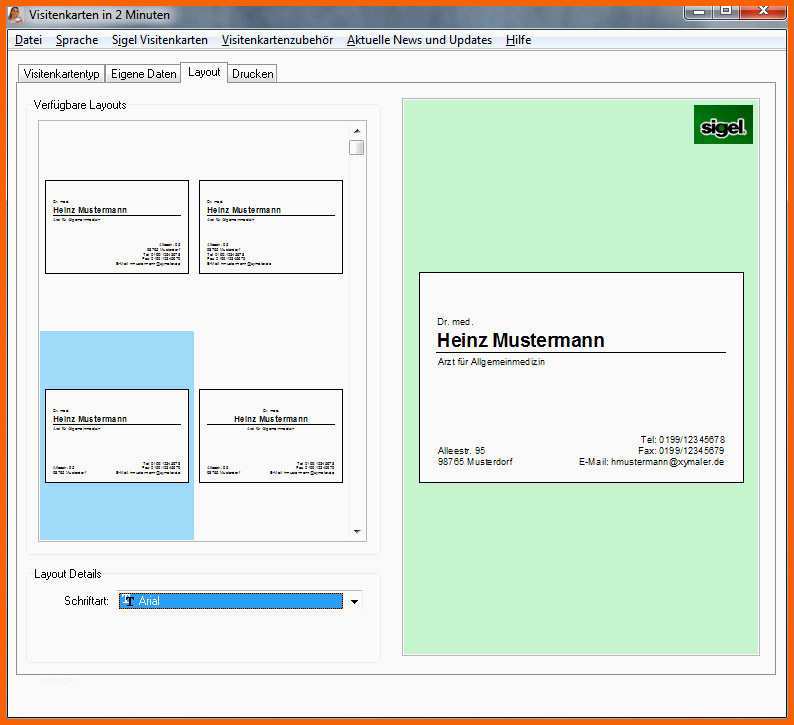Click the Sigel logo in preview
This screenshot has width=794, height=725.
[723, 125]
